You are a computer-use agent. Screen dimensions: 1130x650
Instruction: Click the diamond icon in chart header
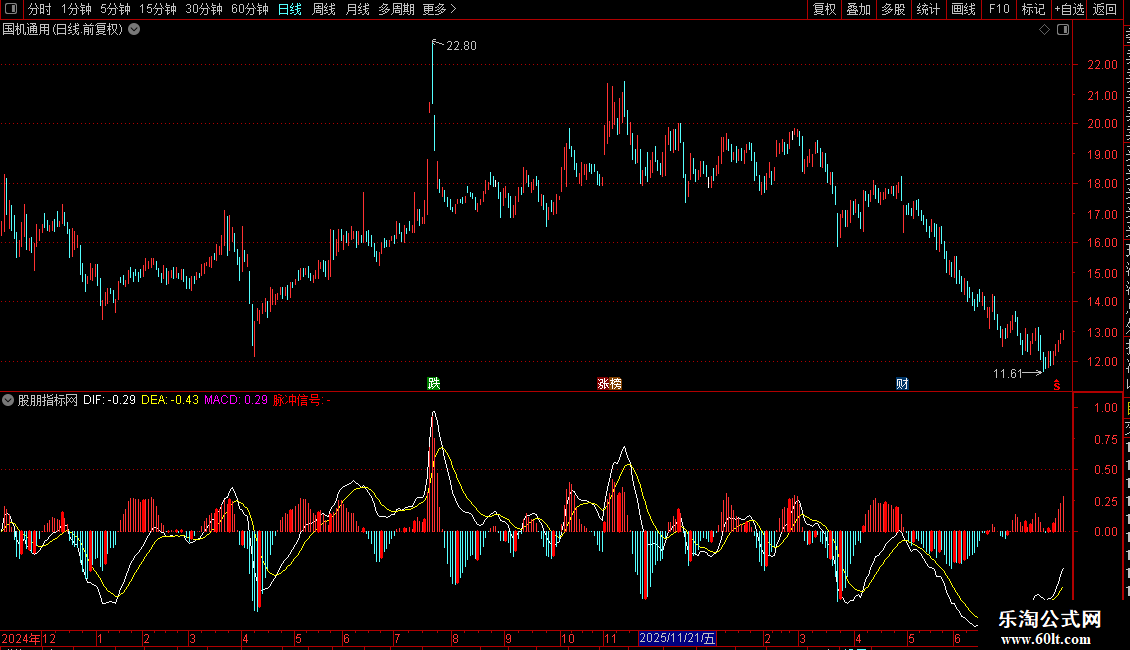point(1044,30)
